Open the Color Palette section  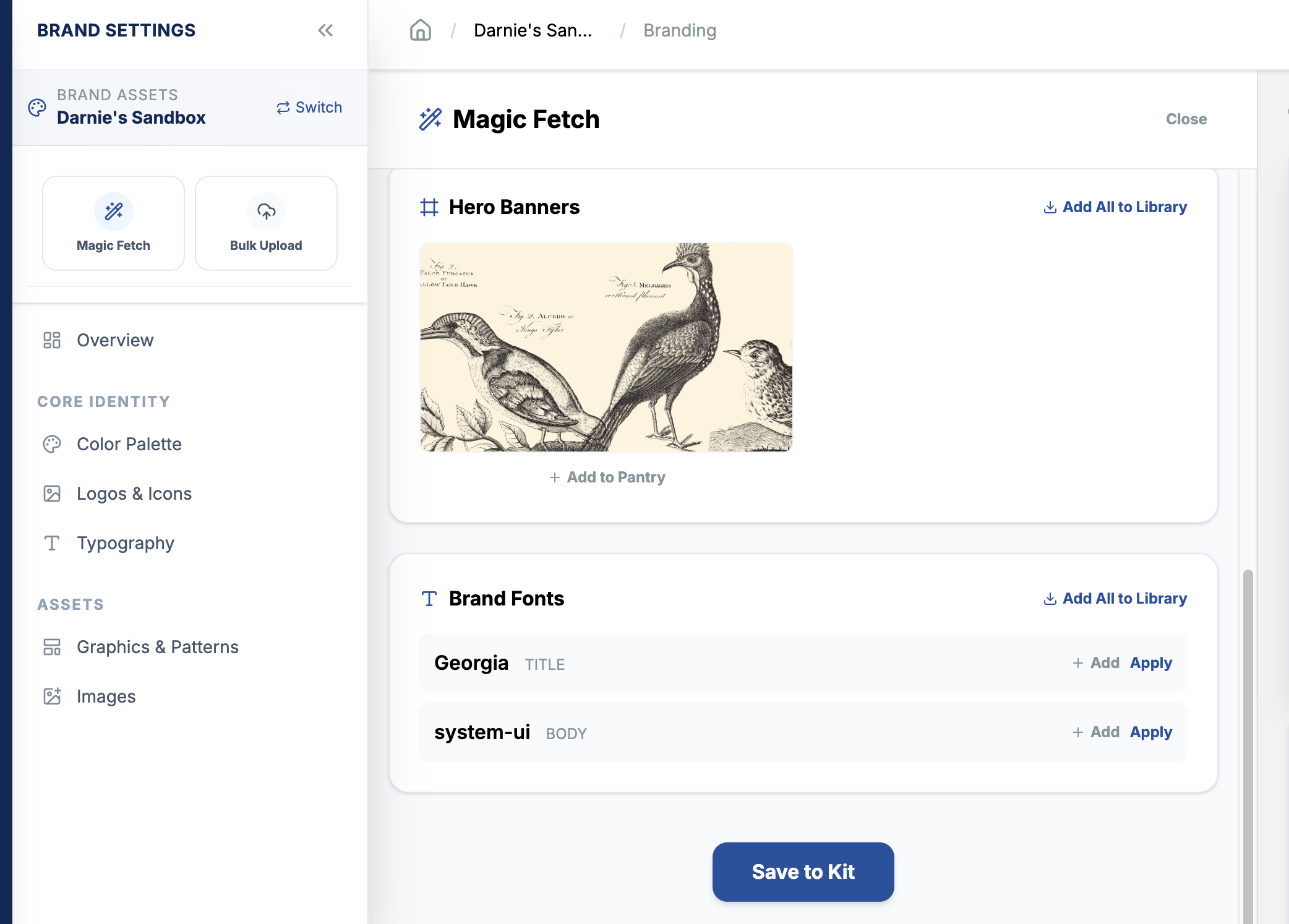pyautogui.click(x=129, y=444)
